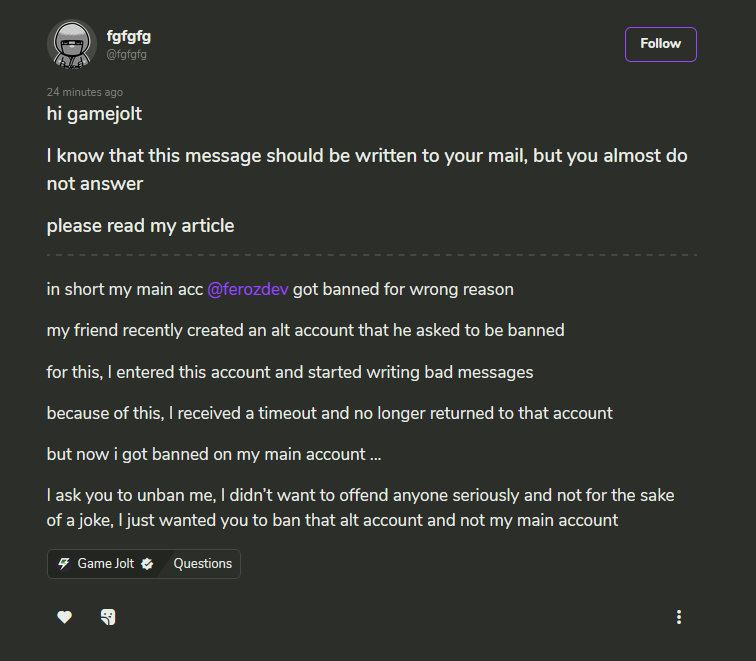This screenshot has height=661, width=756.
Task: Click the Game Jolt lightning bolt logo
Action: click(64, 564)
